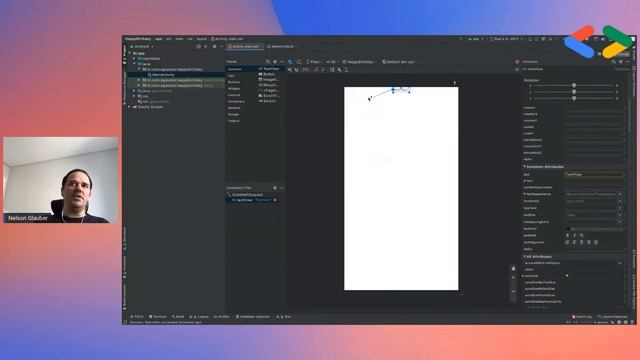Move the rotation z slider
640x360 pixels.
pos(574,98)
